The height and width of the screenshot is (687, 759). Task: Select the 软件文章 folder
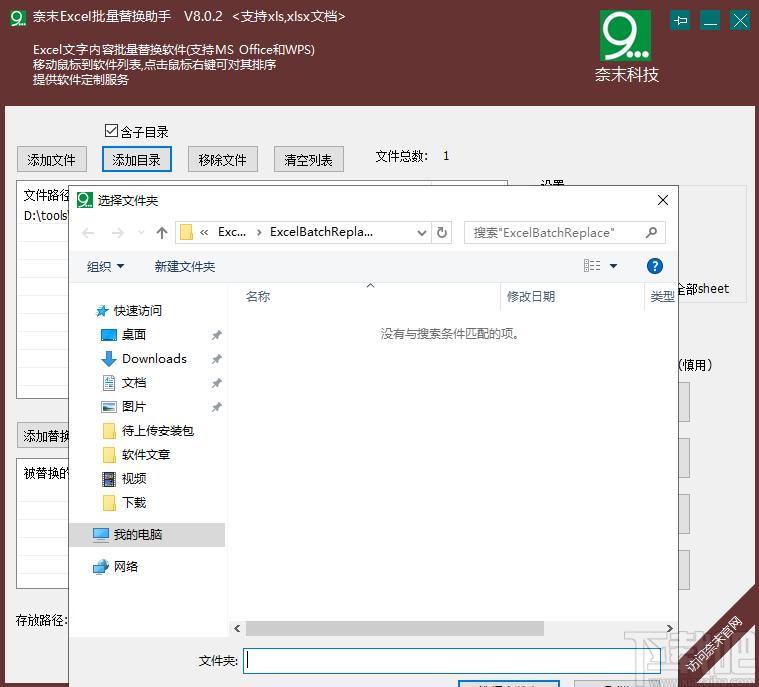coord(145,455)
